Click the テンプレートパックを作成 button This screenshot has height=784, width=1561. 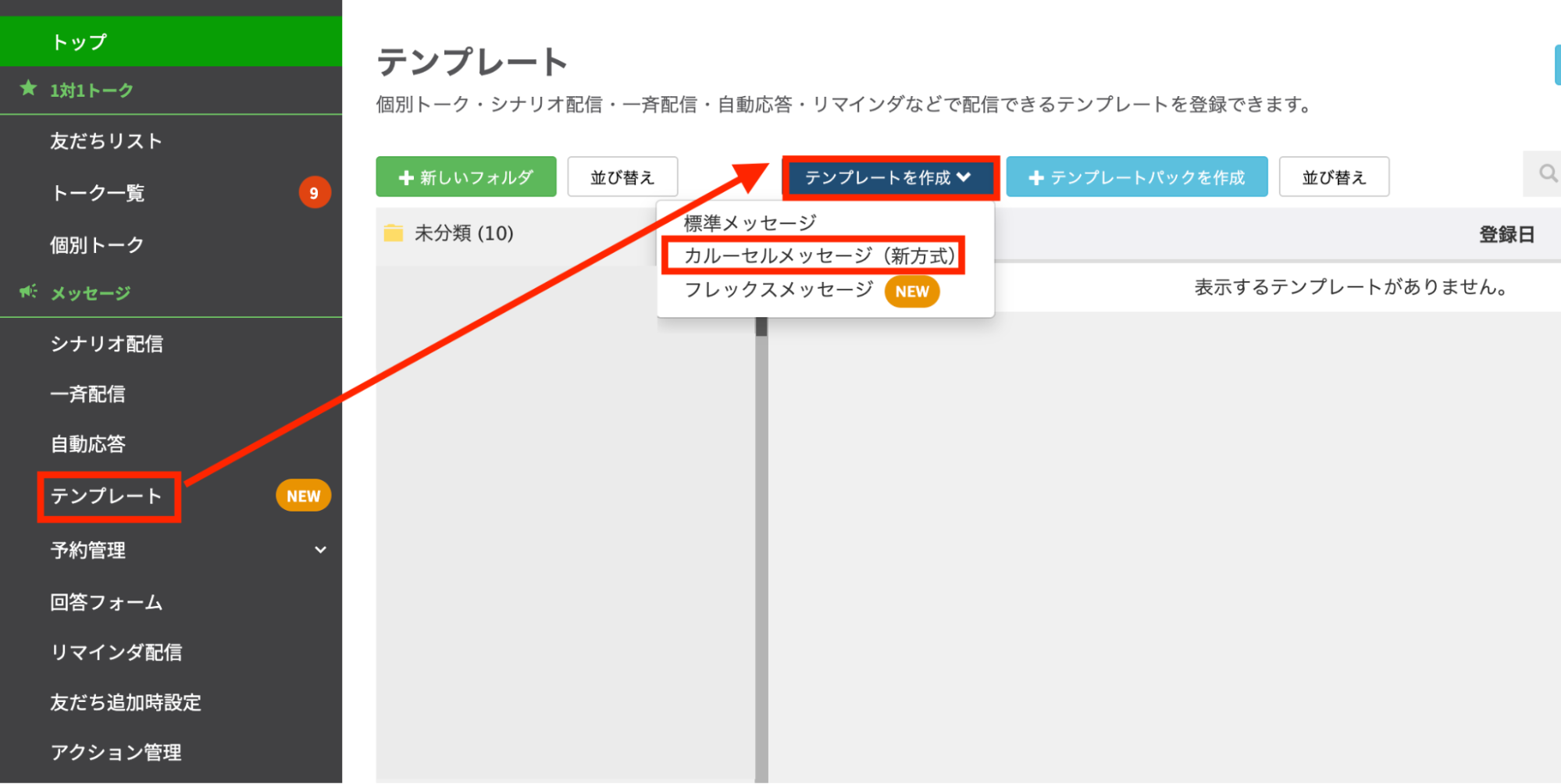point(1137,176)
